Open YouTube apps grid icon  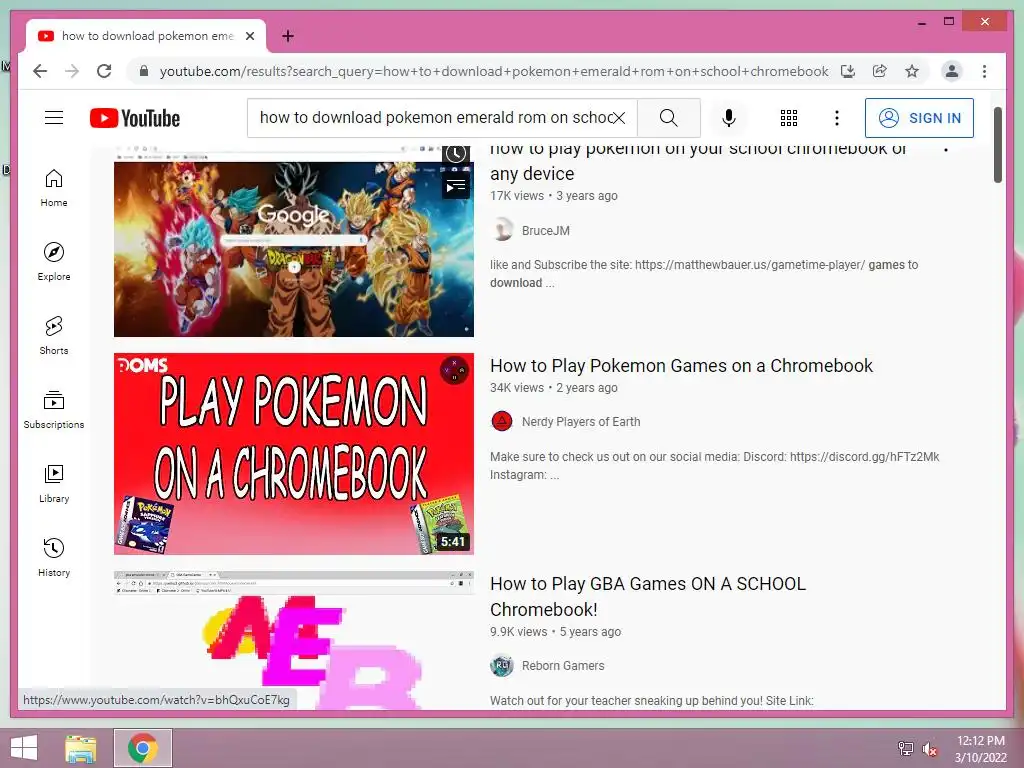[789, 118]
